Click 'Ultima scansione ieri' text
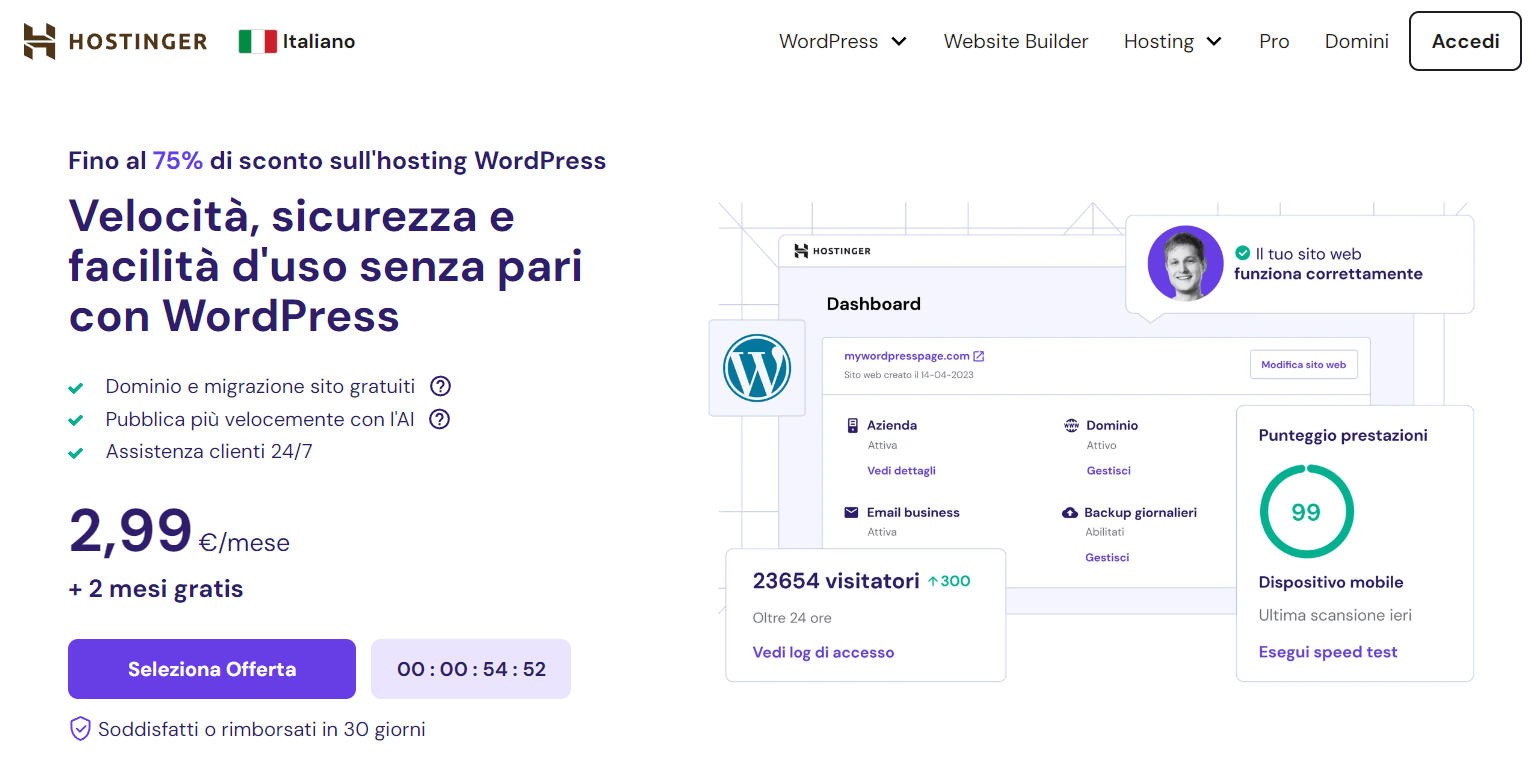Image resolution: width=1534 pixels, height=769 pixels. tap(1335, 615)
